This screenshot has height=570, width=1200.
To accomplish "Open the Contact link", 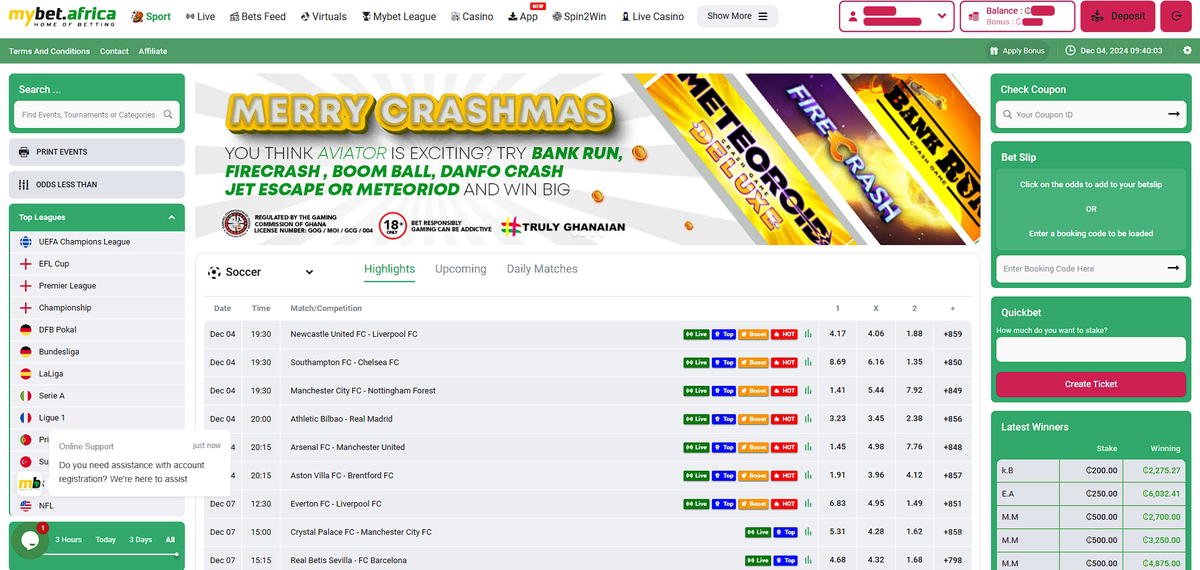I will pos(114,51).
